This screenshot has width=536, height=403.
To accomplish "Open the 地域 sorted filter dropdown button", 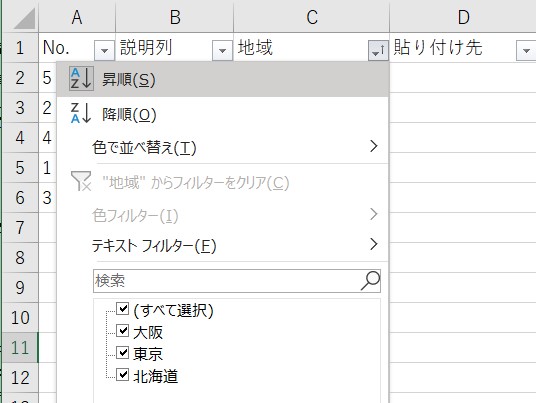I will coord(378,51).
